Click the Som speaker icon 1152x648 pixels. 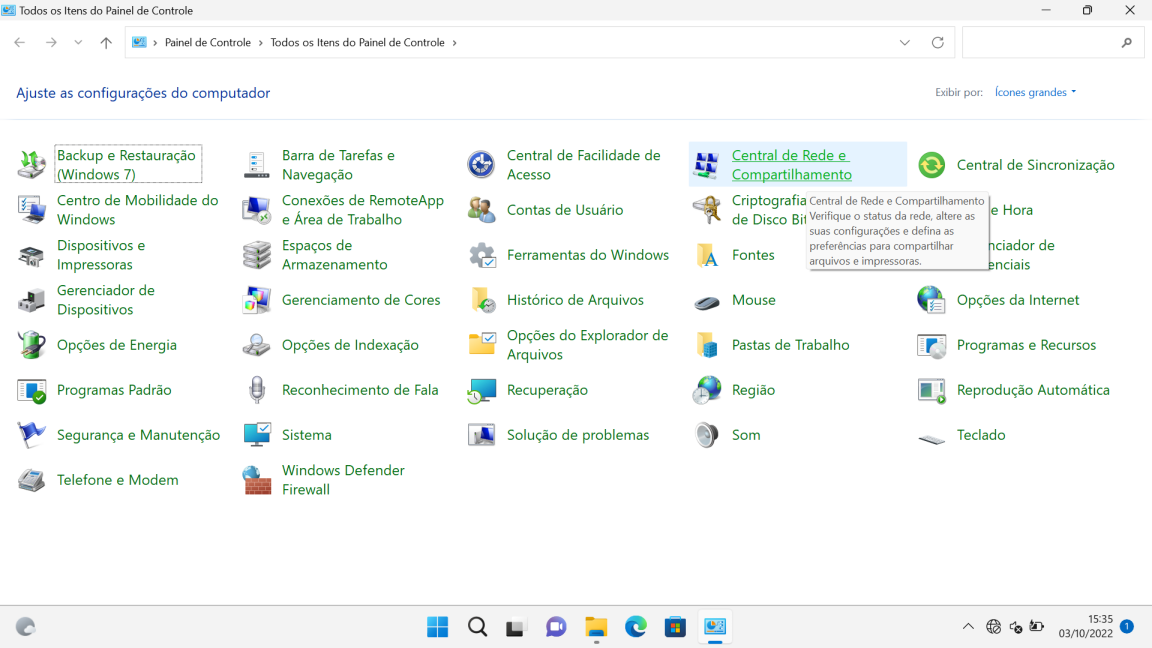point(707,435)
